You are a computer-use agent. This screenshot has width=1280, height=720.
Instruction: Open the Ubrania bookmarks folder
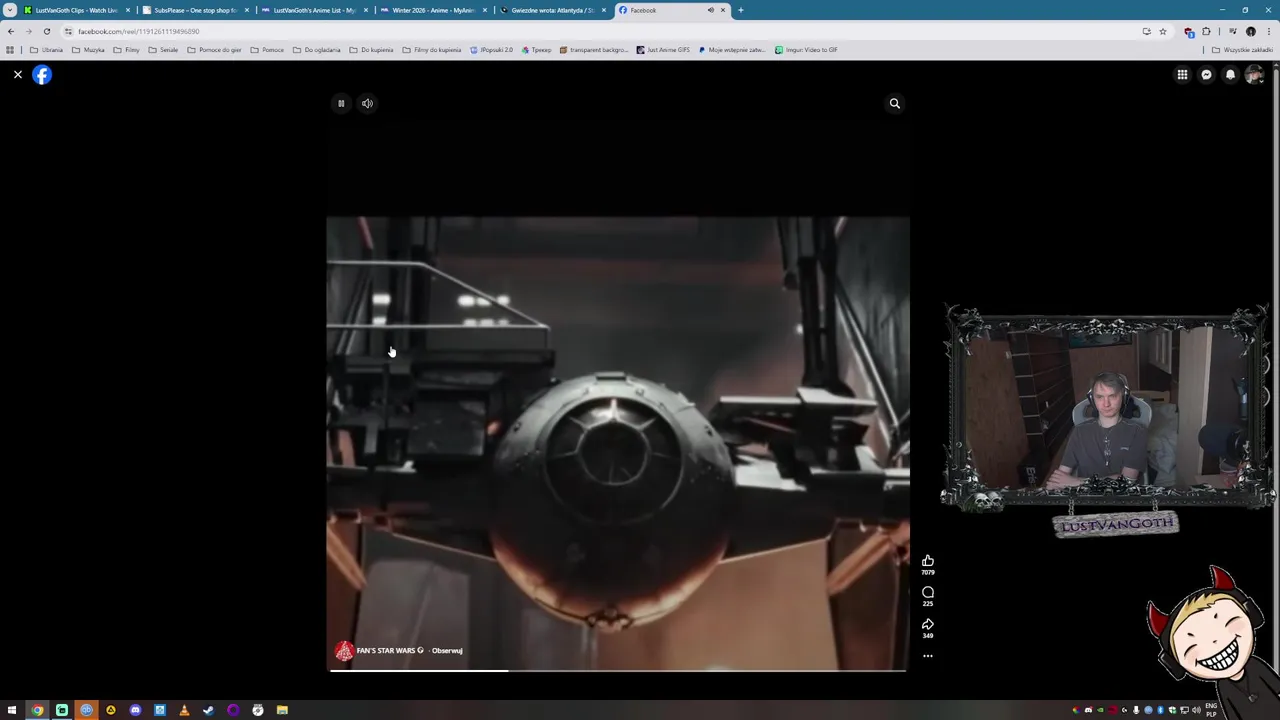click(47, 50)
